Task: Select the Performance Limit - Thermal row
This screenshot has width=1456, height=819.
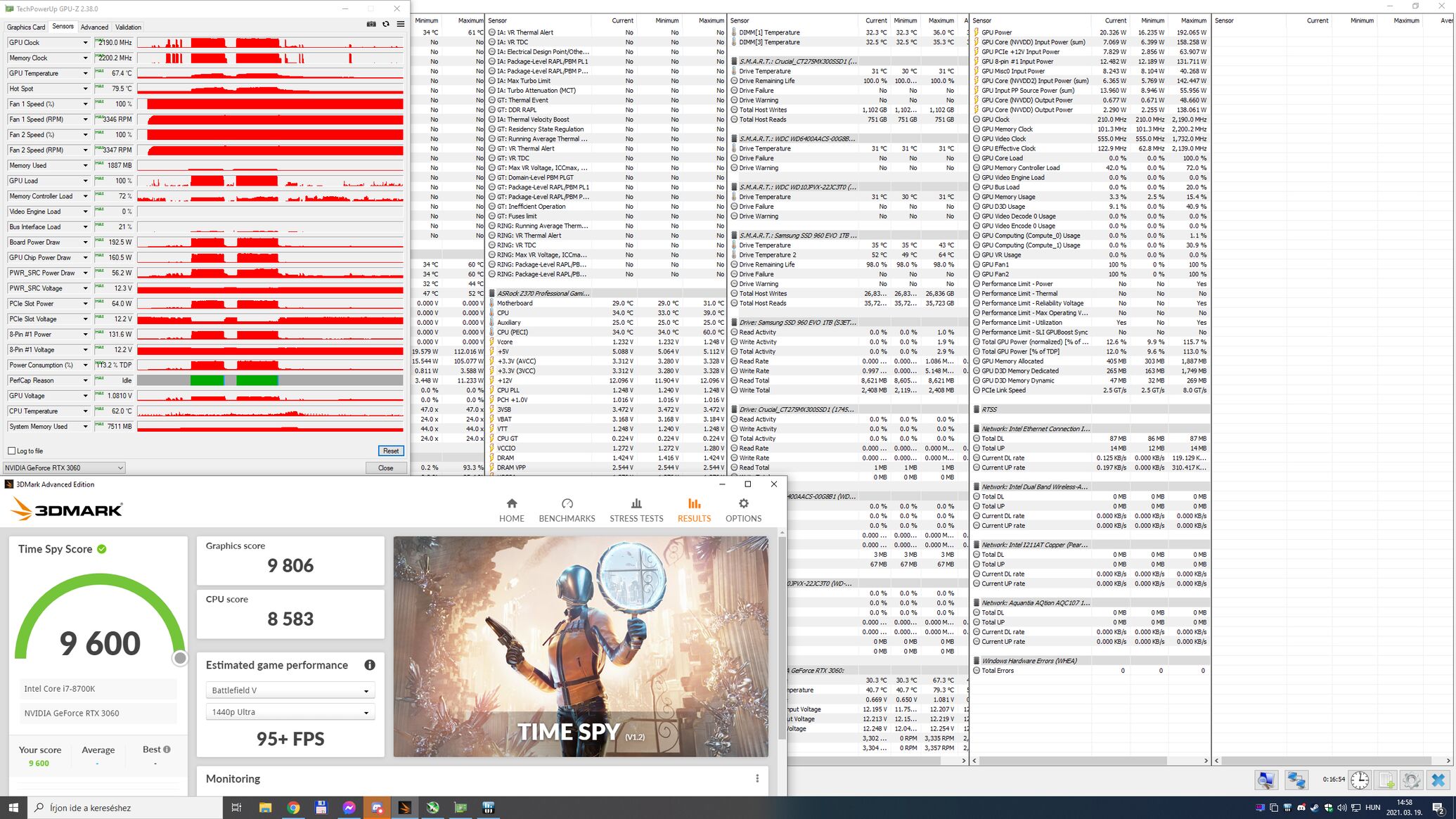Action: pos(1090,294)
